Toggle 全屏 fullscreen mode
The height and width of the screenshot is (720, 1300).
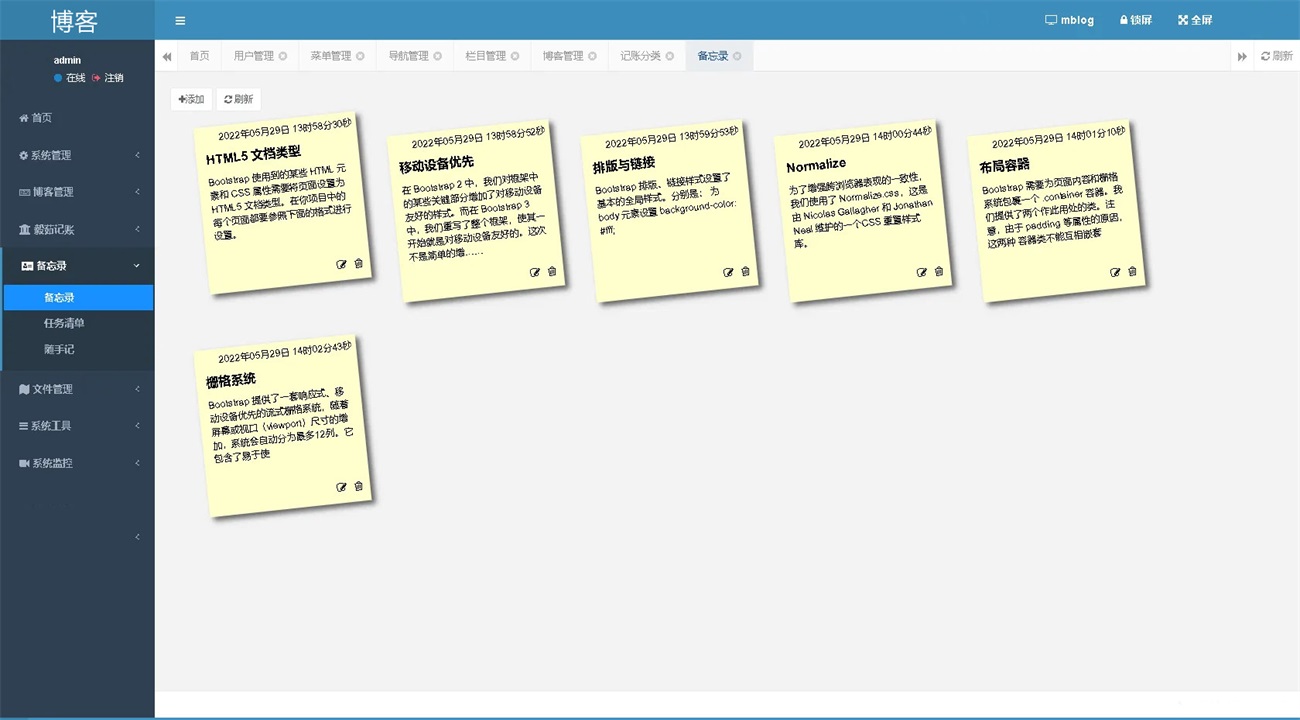tap(1195, 20)
